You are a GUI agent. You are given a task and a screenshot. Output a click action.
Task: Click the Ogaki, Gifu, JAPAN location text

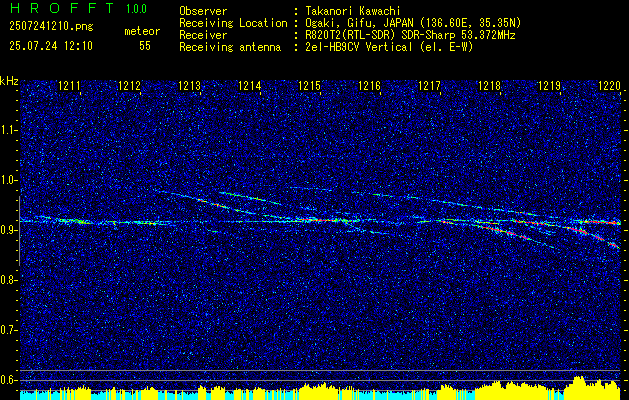point(413,23)
